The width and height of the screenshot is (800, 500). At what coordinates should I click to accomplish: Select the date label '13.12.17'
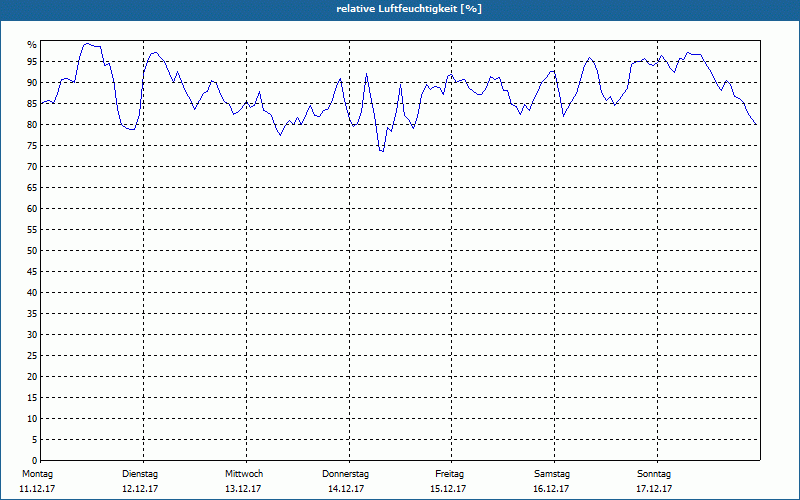pyautogui.click(x=243, y=489)
